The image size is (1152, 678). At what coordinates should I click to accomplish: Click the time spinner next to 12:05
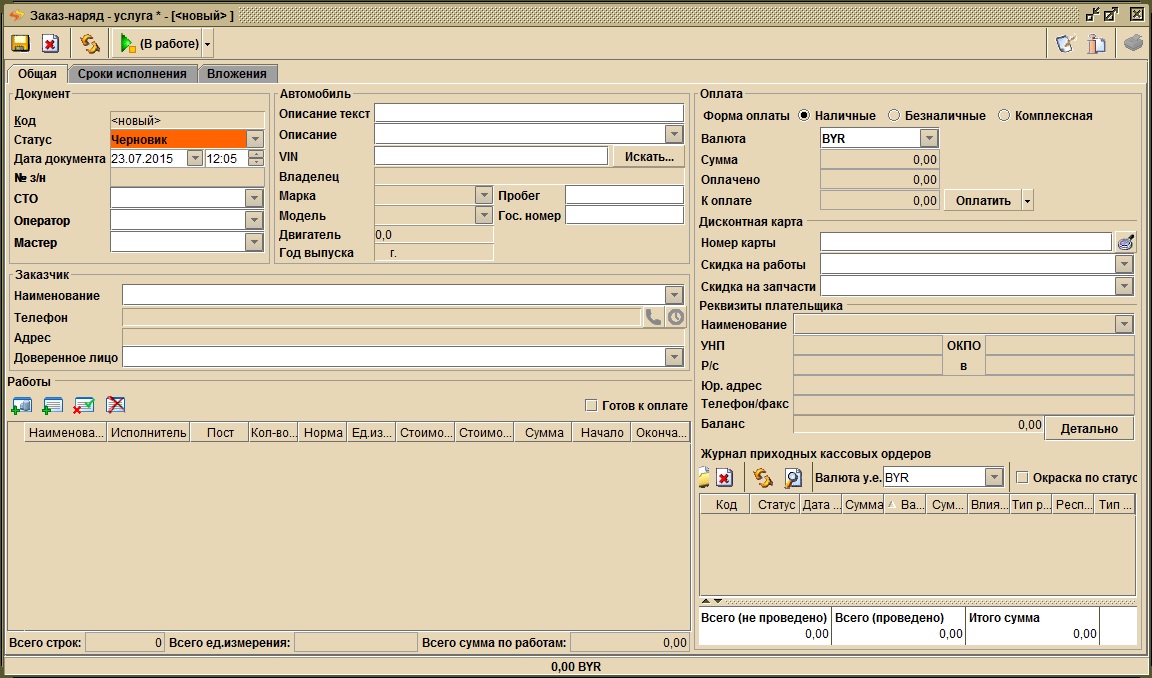tap(256, 158)
